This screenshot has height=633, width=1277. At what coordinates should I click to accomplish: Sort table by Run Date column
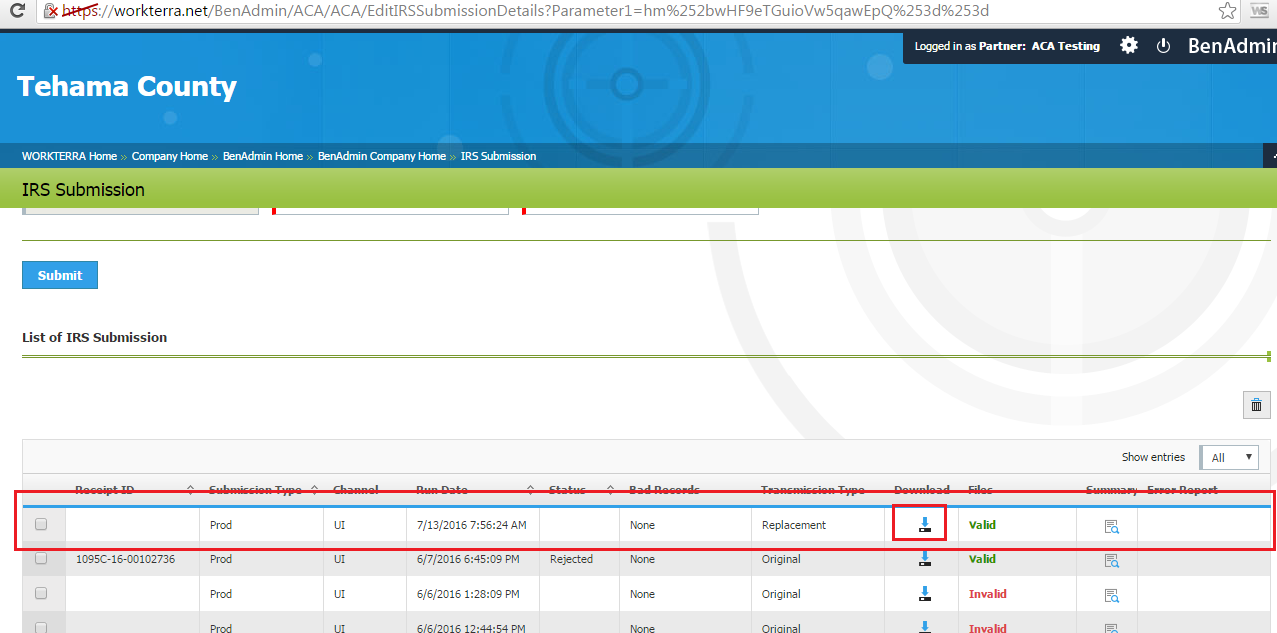(442, 490)
